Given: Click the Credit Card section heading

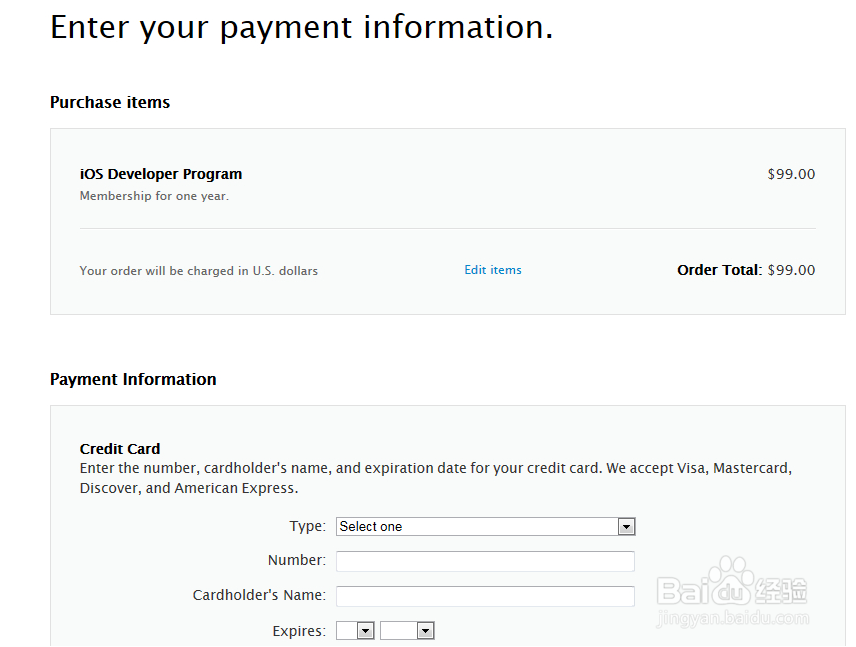Looking at the screenshot, I should [120, 449].
